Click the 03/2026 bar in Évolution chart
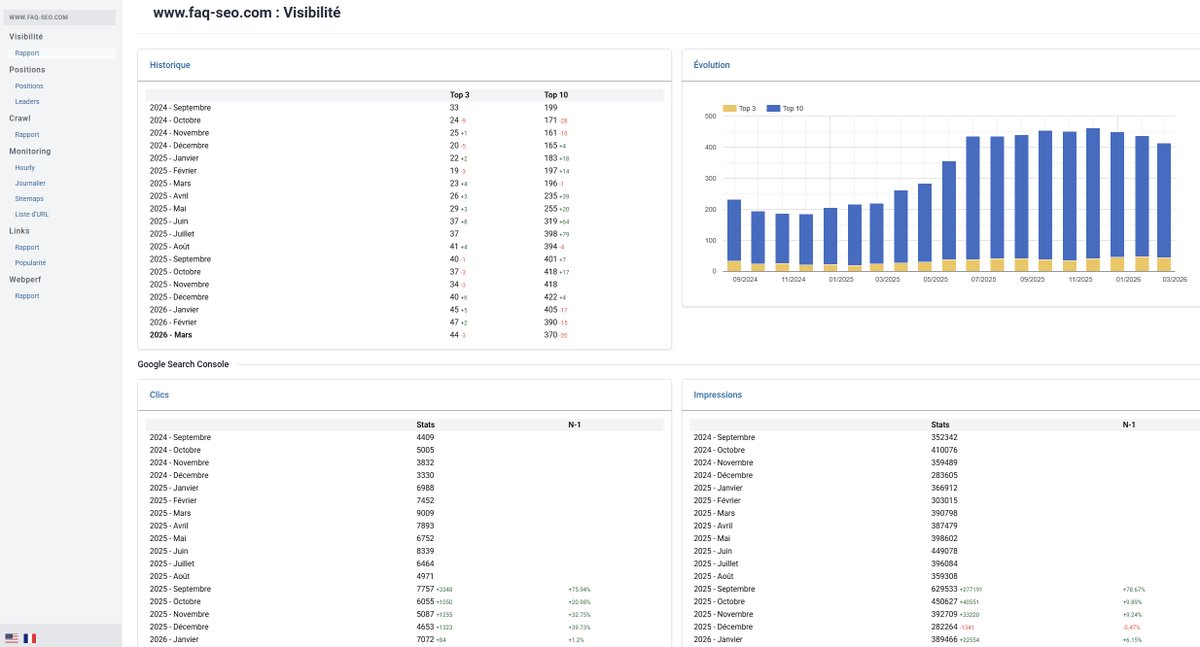 click(1164, 207)
